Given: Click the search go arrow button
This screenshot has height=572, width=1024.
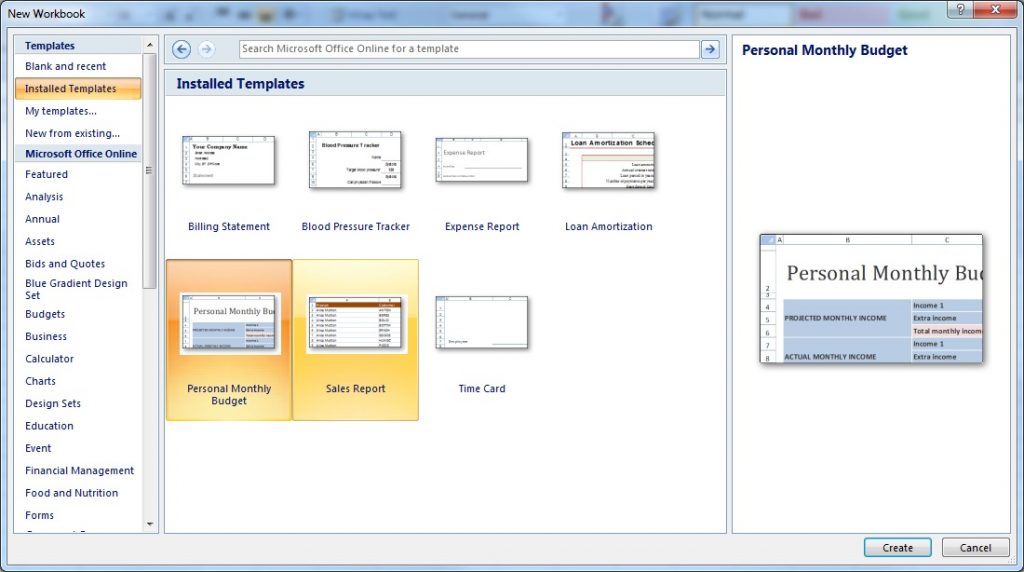Looking at the screenshot, I should [x=710, y=49].
